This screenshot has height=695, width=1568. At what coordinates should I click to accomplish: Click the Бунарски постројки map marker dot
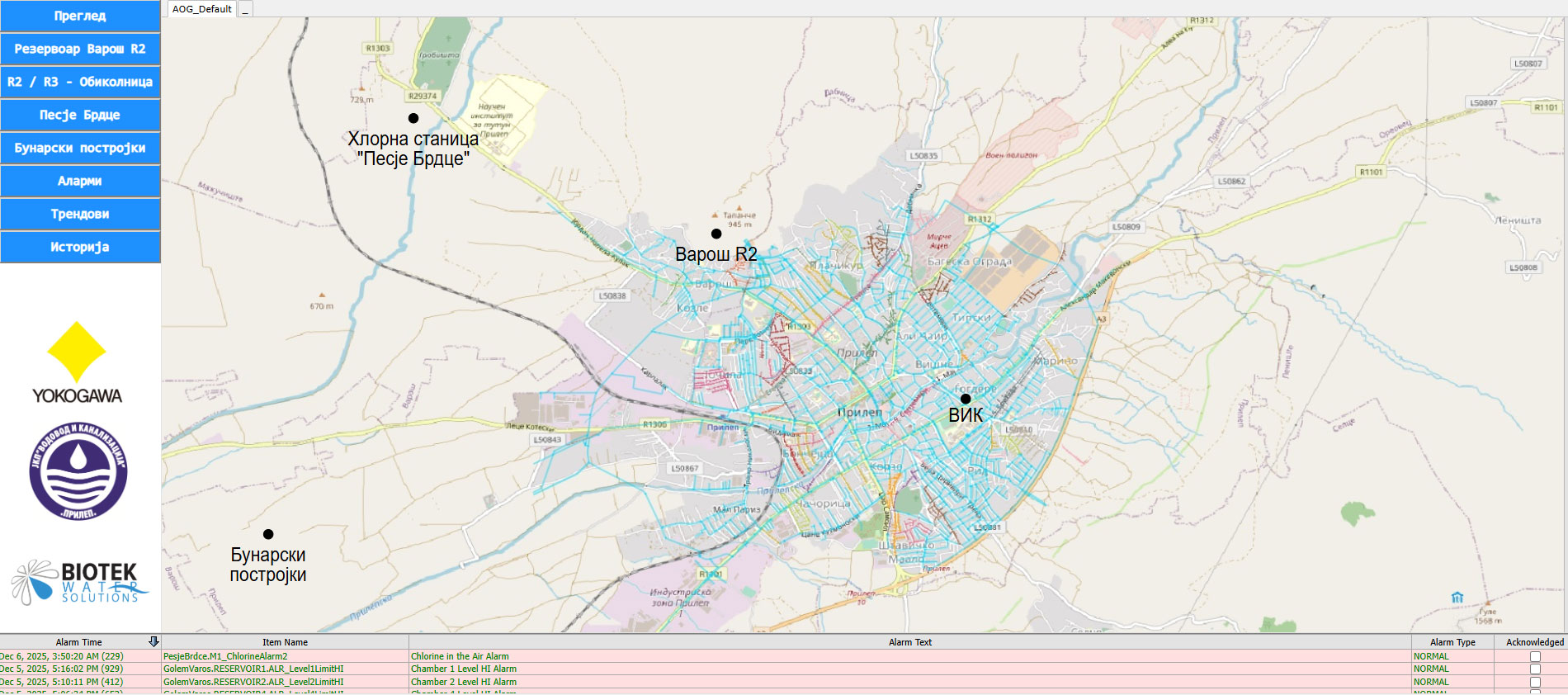pos(268,534)
